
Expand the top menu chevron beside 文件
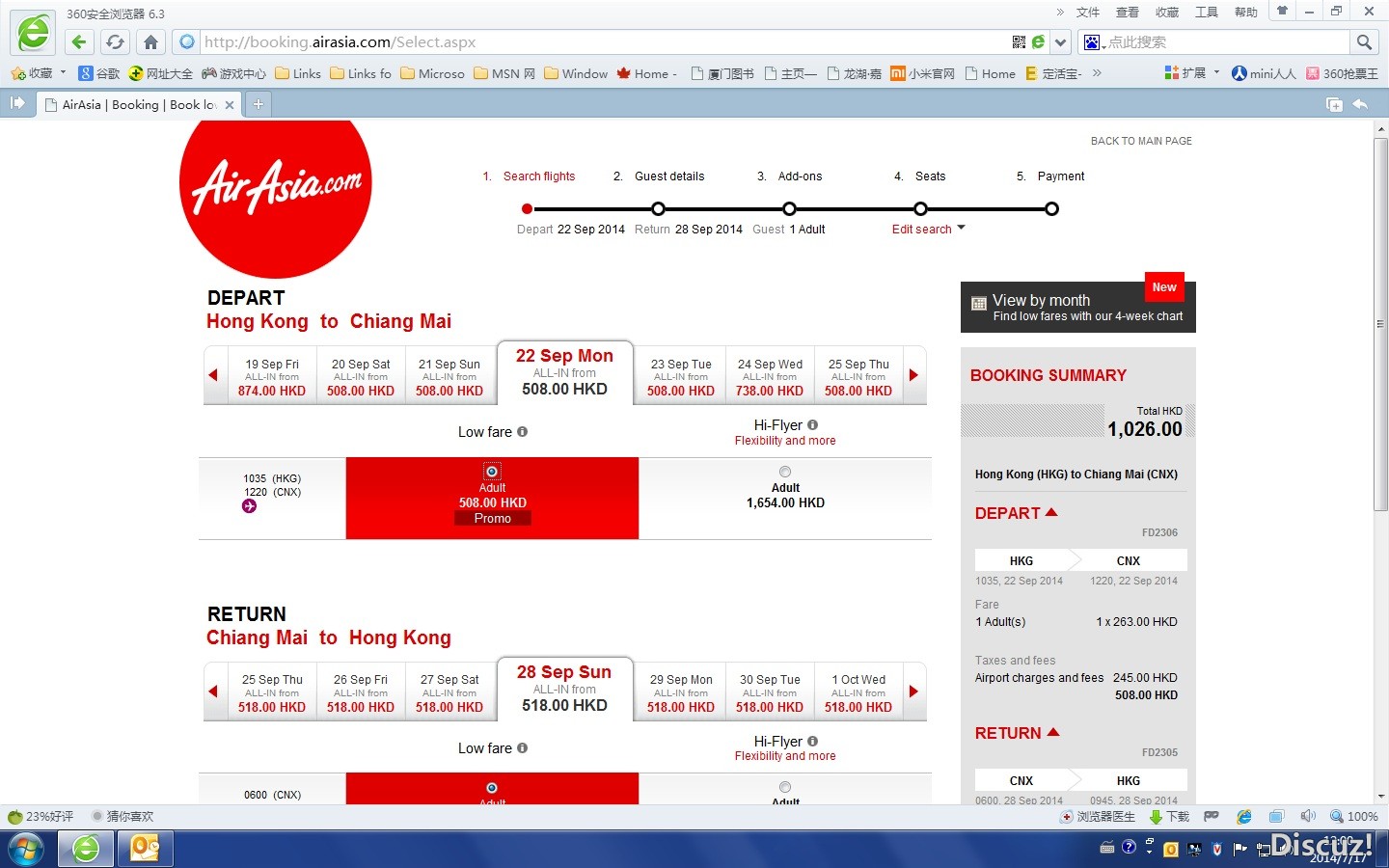pos(1060,12)
